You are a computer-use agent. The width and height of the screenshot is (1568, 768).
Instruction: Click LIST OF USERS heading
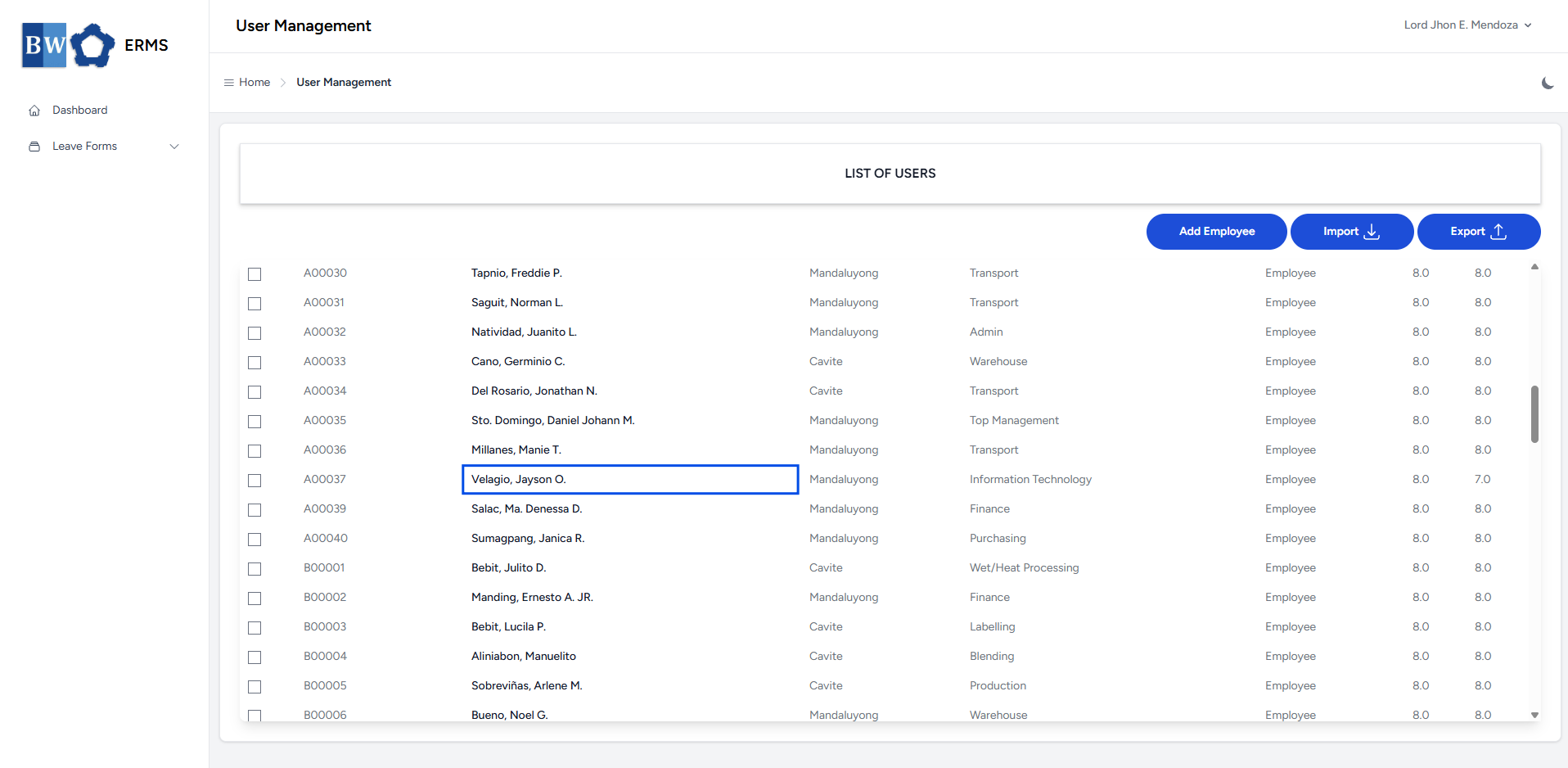coord(890,174)
